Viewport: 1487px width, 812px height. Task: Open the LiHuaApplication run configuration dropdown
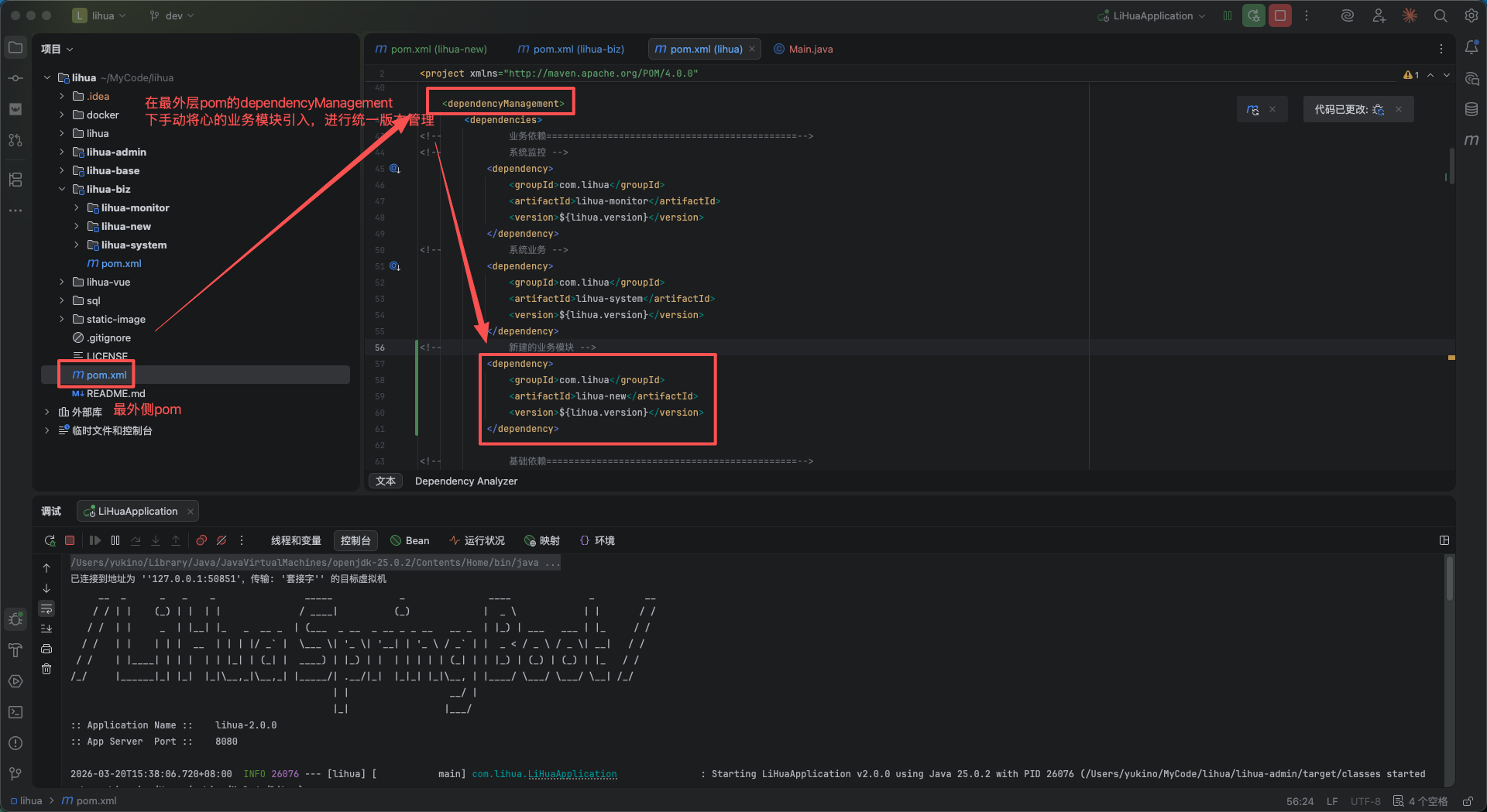pyautogui.click(x=1152, y=15)
